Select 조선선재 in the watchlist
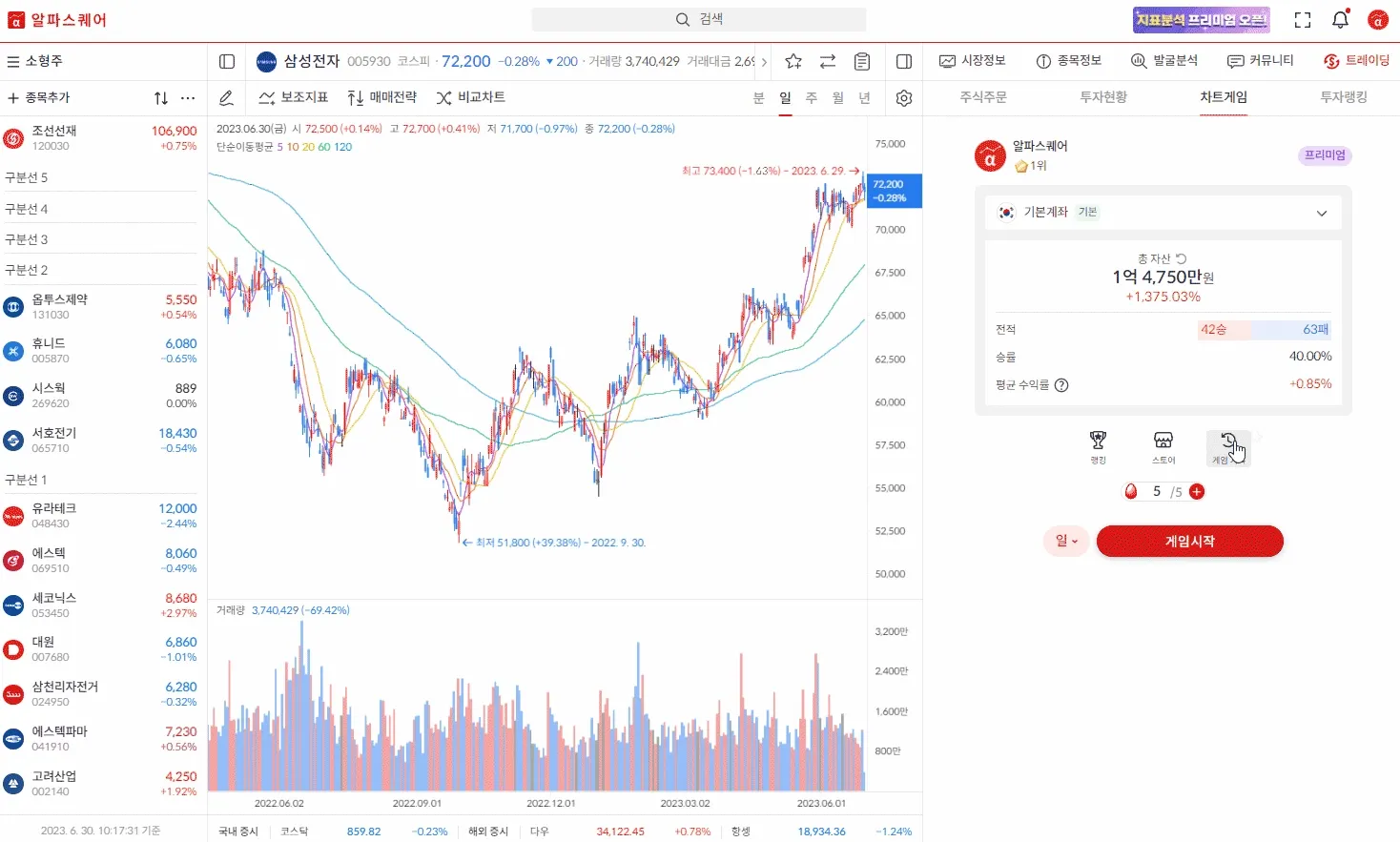 103,138
